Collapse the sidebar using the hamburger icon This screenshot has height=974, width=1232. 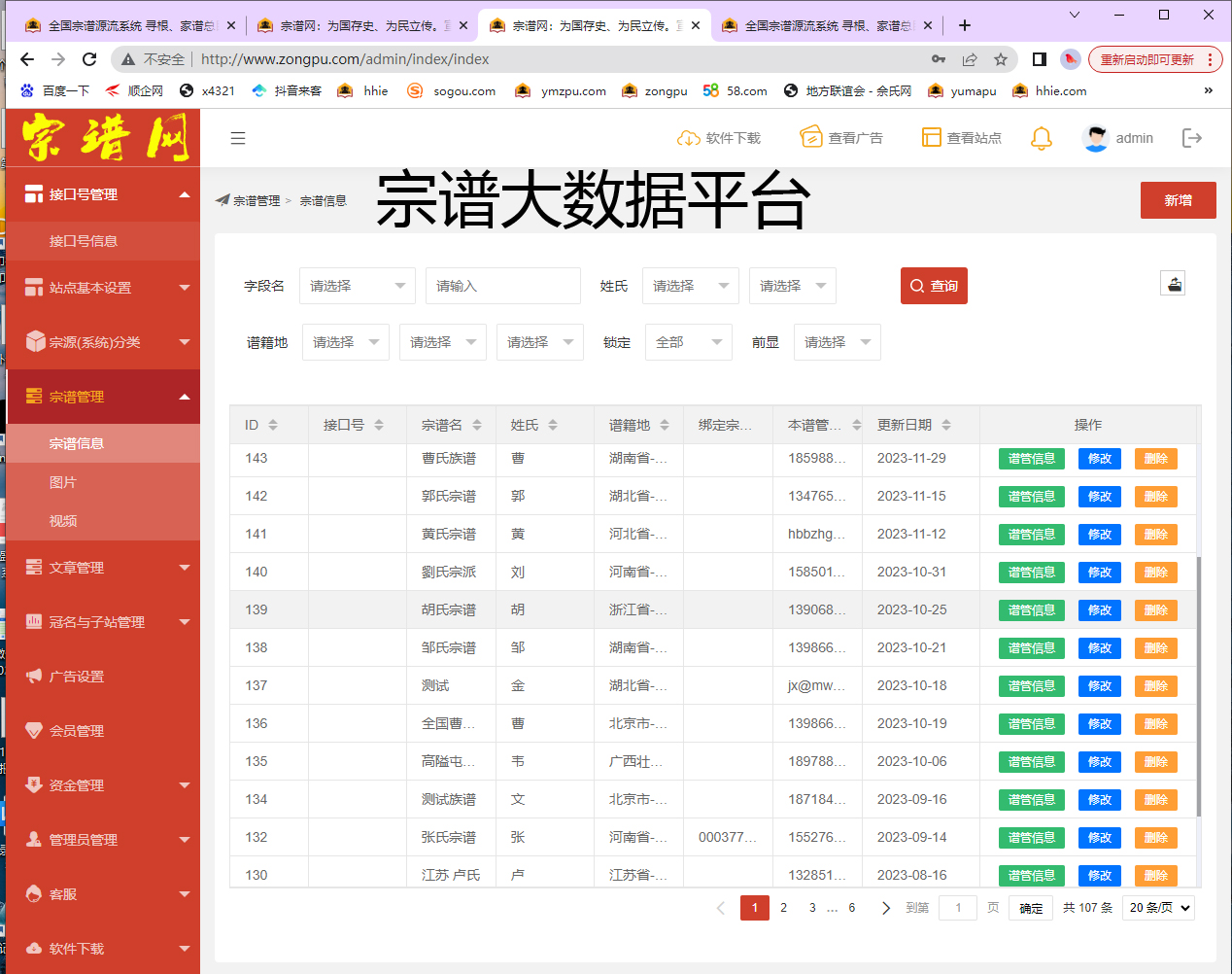tap(238, 138)
